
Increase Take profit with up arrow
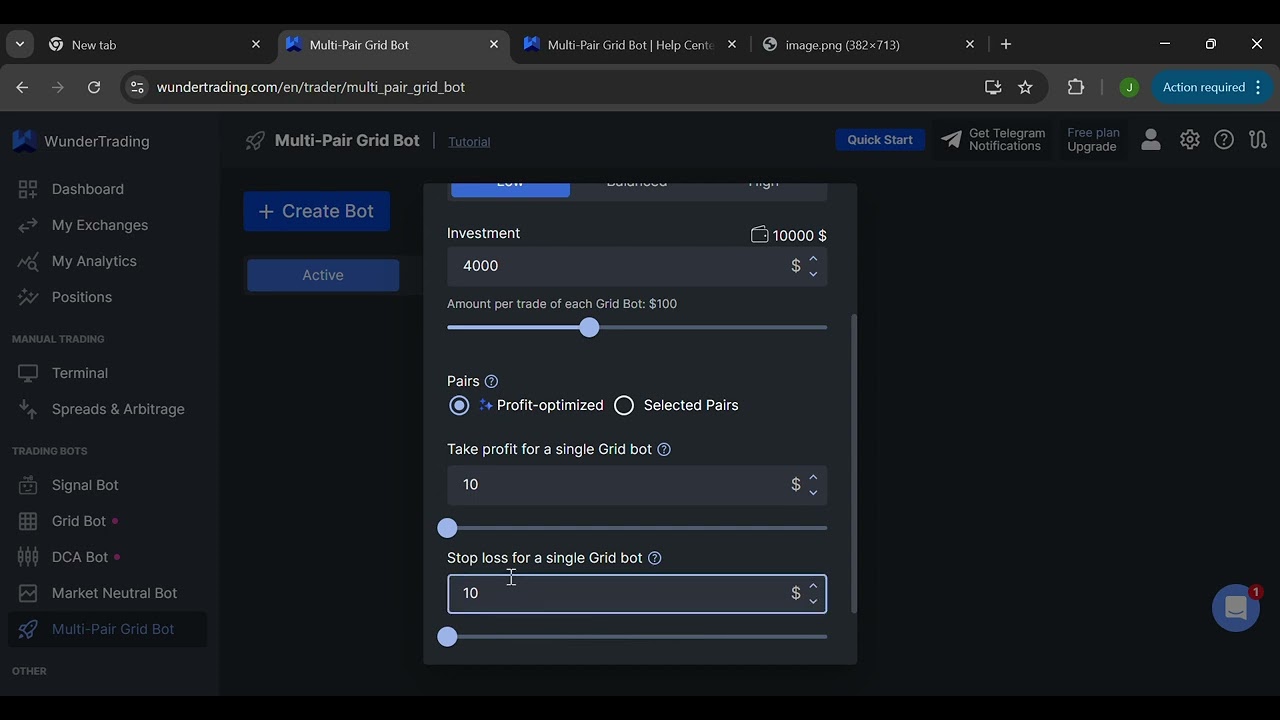tap(813, 478)
